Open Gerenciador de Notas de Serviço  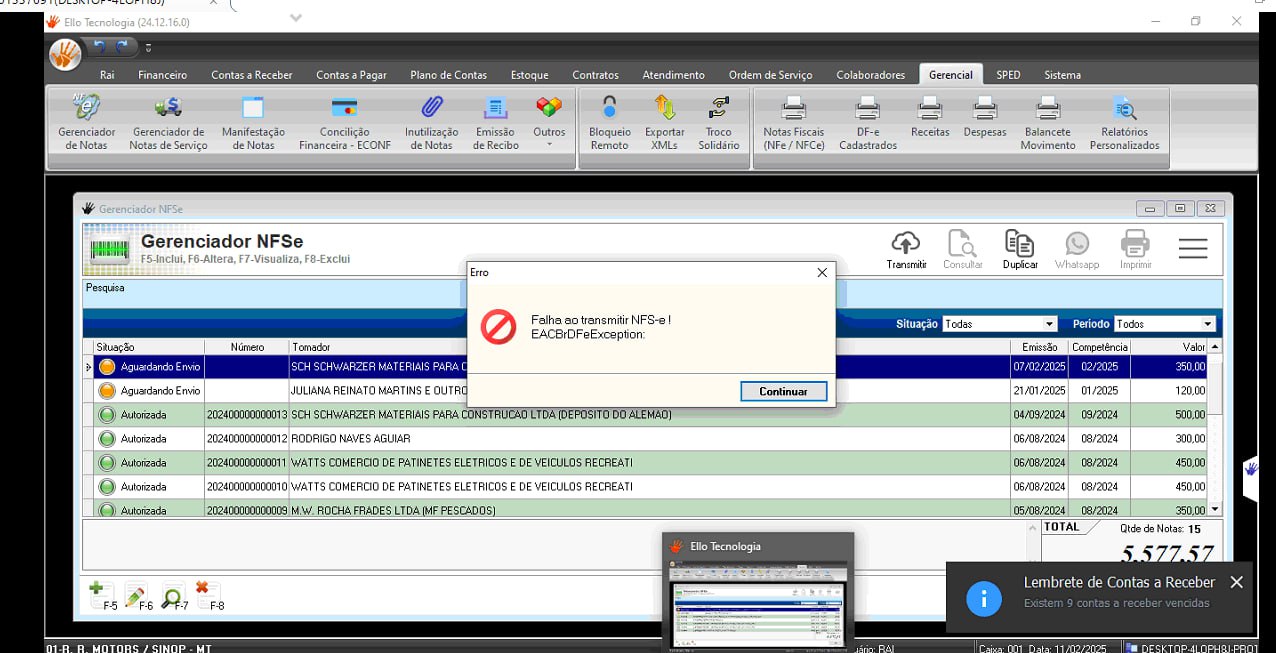pos(168,123)
